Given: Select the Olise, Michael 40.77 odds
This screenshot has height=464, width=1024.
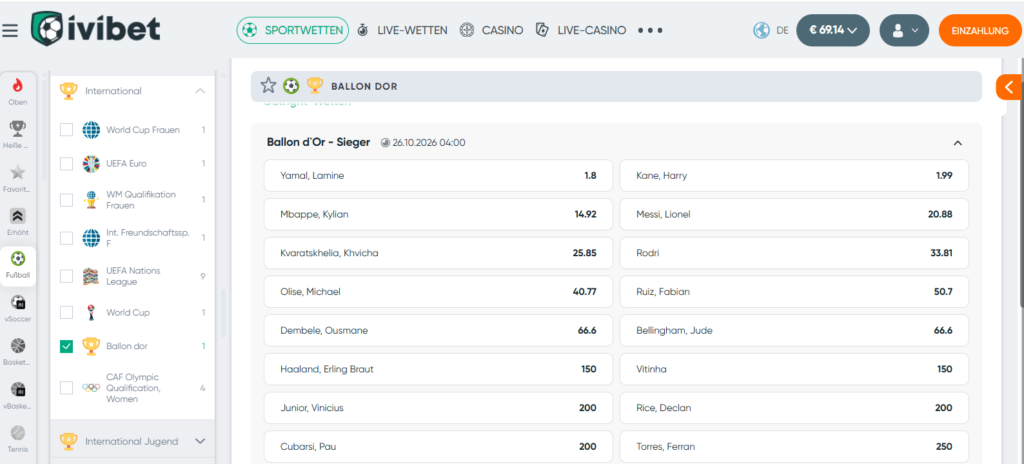Looking at the screenshot, I should [438, 291].
